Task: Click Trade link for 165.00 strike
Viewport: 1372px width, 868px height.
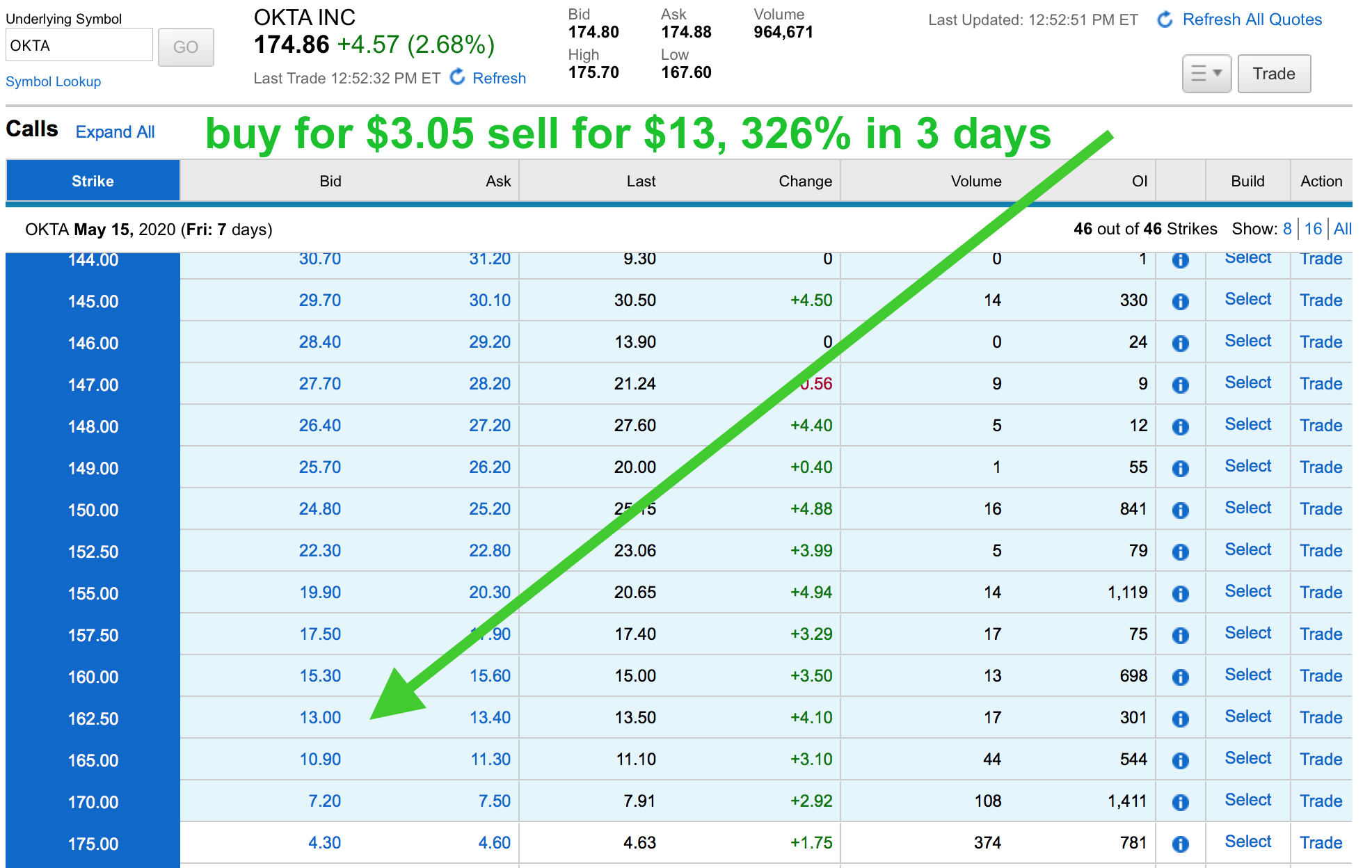Action: [1321, 759]
